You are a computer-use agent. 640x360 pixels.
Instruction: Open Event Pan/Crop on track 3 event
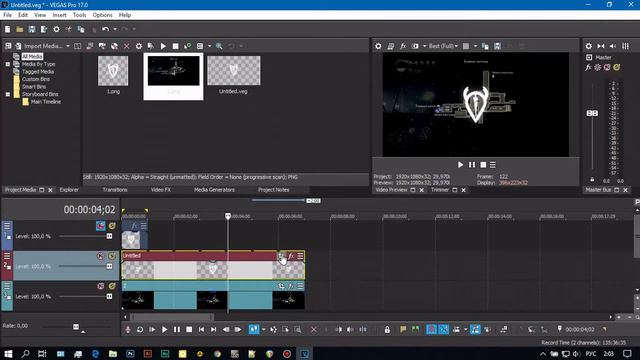pos(281,286)
